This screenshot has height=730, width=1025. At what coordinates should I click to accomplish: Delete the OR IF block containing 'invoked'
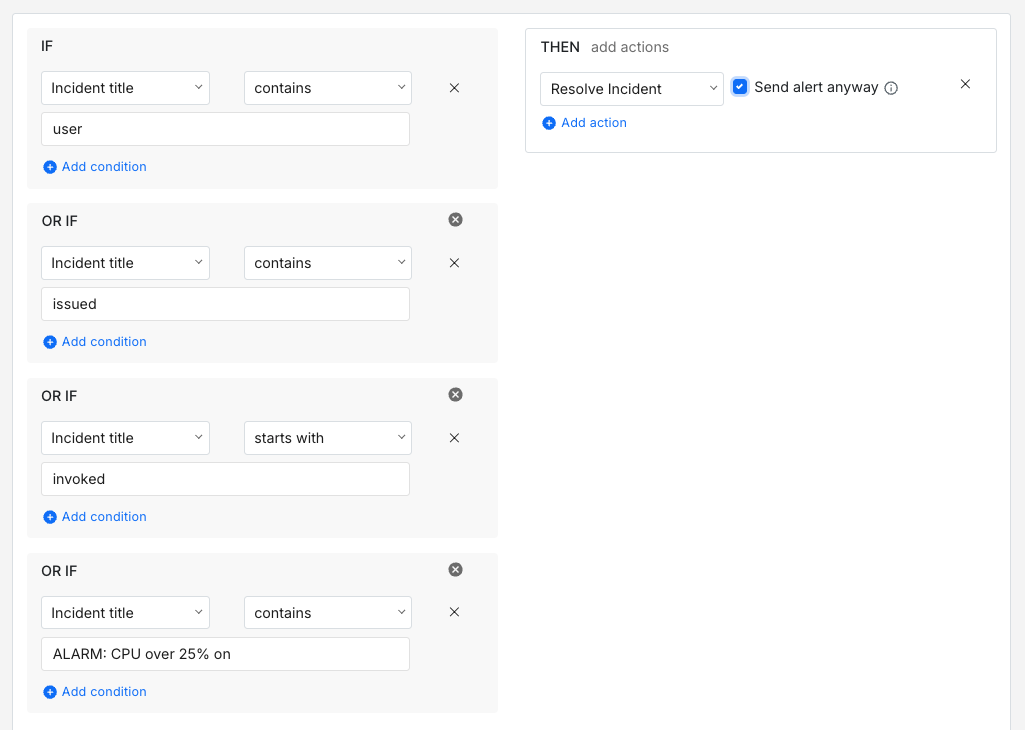tap(455, 394)
